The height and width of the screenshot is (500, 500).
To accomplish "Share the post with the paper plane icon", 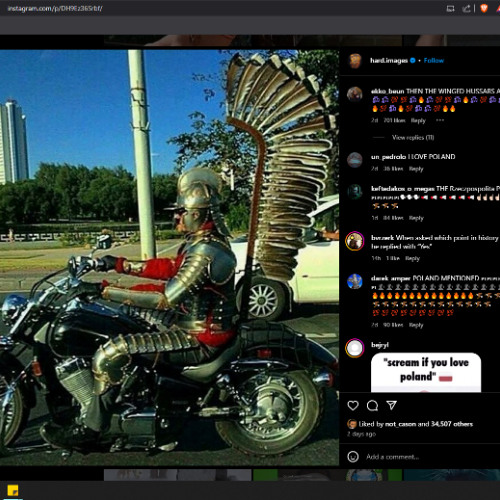I will click(391, 405).
